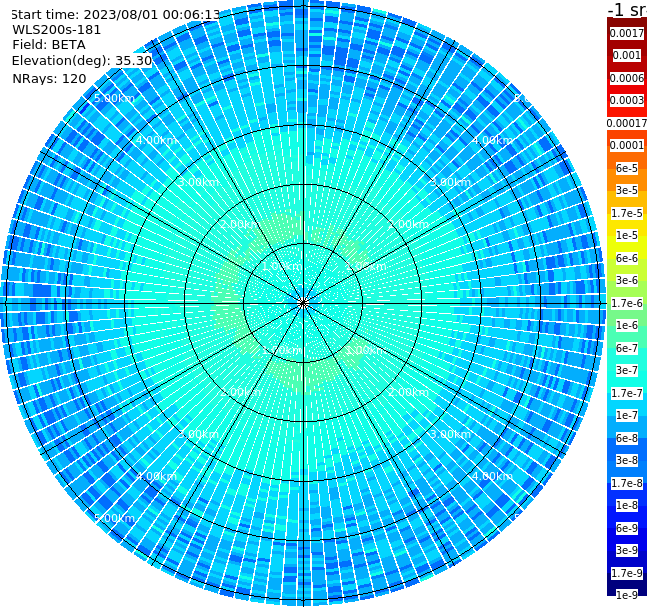This screenshot has width=647, height=607.
Task: Select the 6e-7 color bar tick label
Action: point(627,348)
